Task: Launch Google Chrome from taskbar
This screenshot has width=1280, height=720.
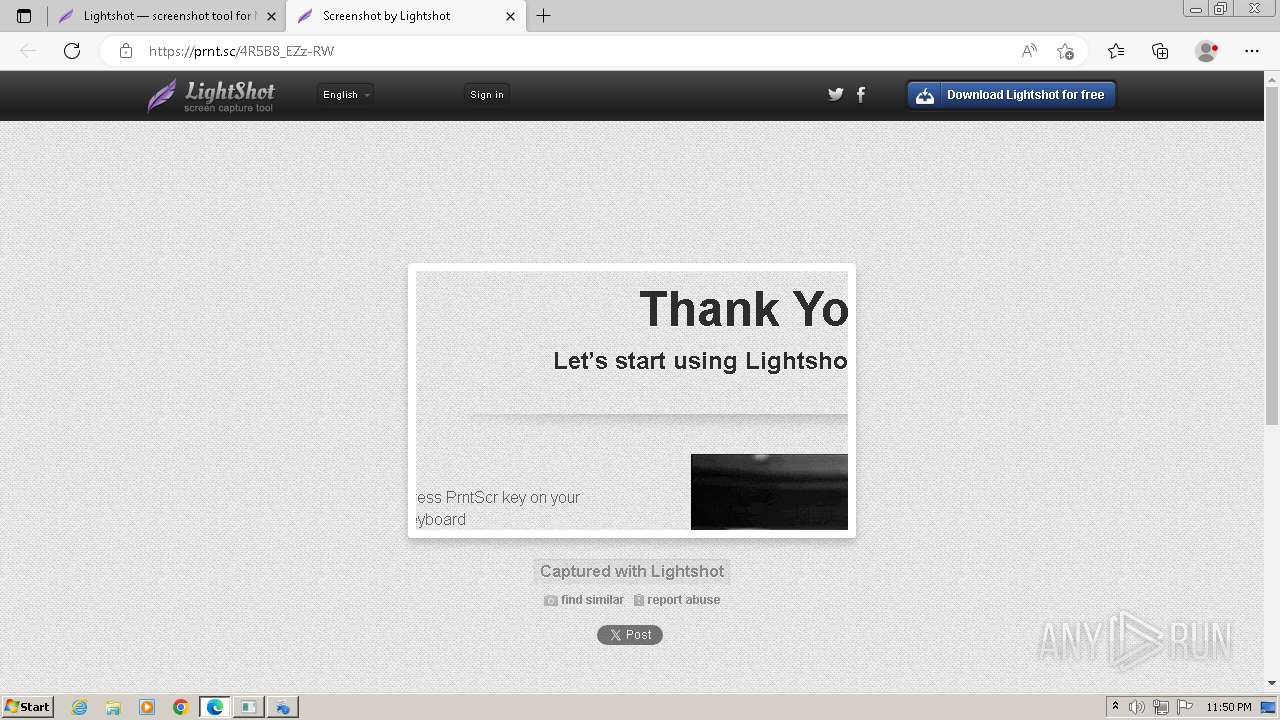Action: point(181,707)
